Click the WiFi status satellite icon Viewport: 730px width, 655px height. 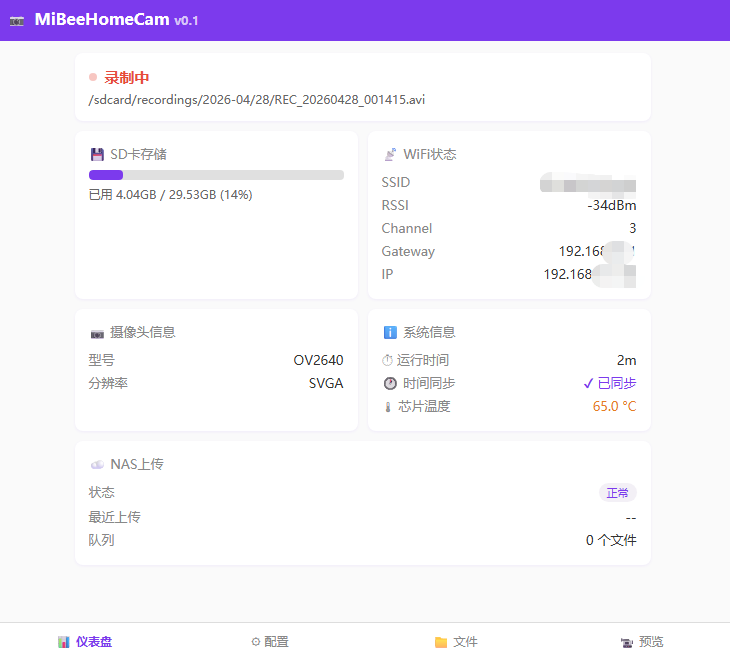pos(390,154)
